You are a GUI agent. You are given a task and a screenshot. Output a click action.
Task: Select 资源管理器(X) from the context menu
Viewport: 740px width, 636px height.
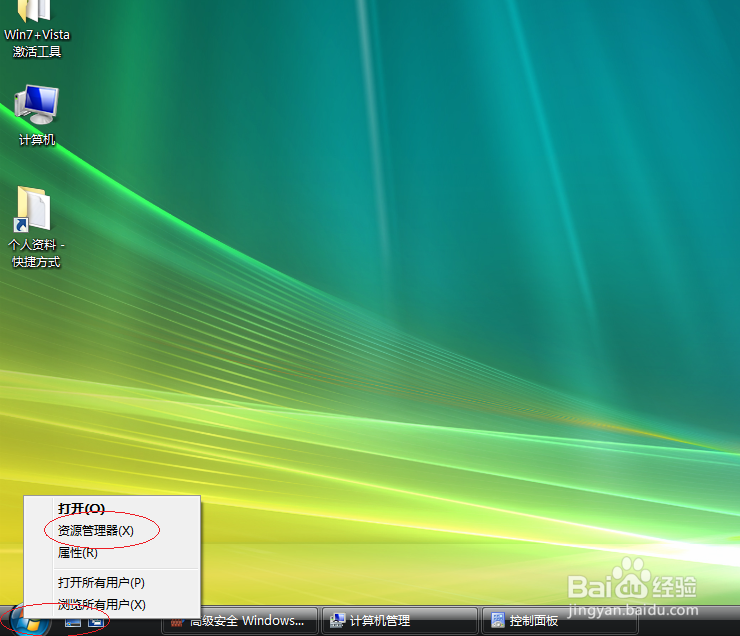pos(112,531)
